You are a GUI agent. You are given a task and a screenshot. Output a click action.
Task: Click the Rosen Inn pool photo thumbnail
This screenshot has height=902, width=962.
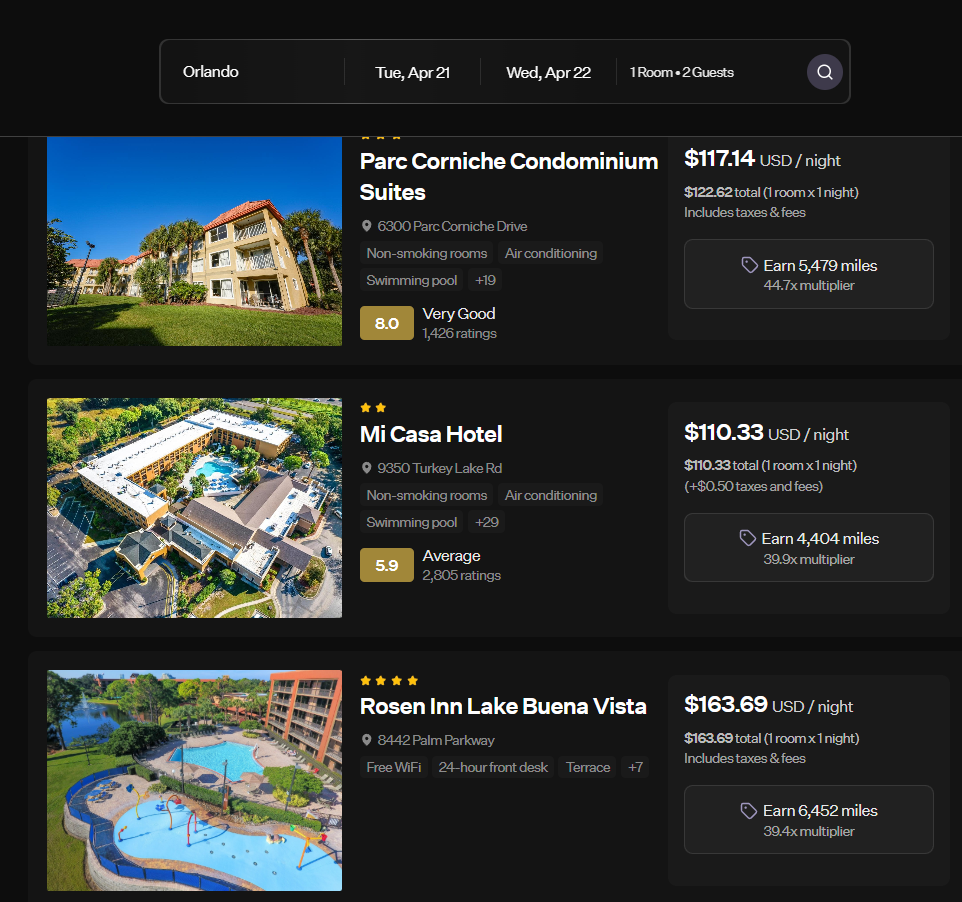coord(194,781)
